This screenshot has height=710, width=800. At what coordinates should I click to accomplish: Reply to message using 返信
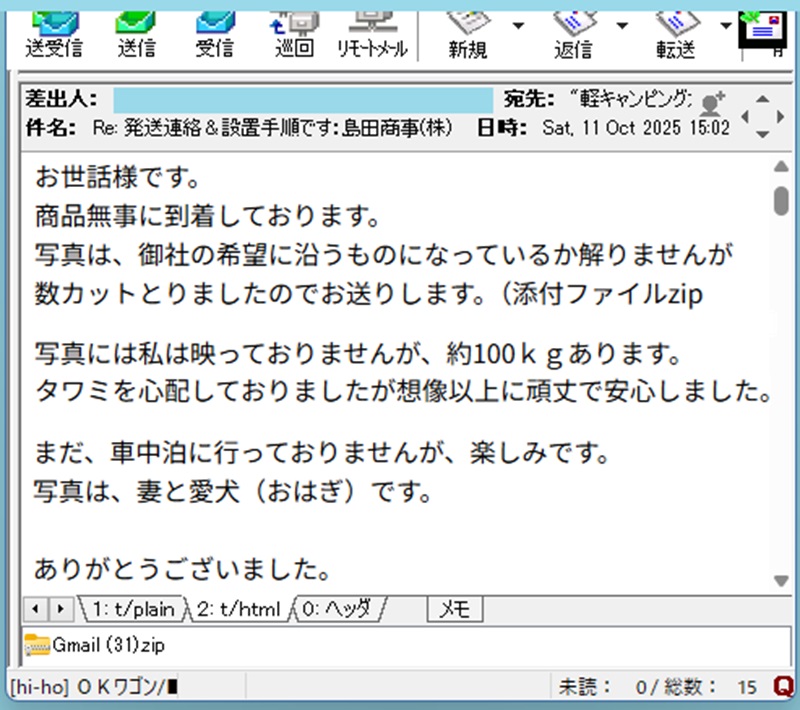click(572, 30)
